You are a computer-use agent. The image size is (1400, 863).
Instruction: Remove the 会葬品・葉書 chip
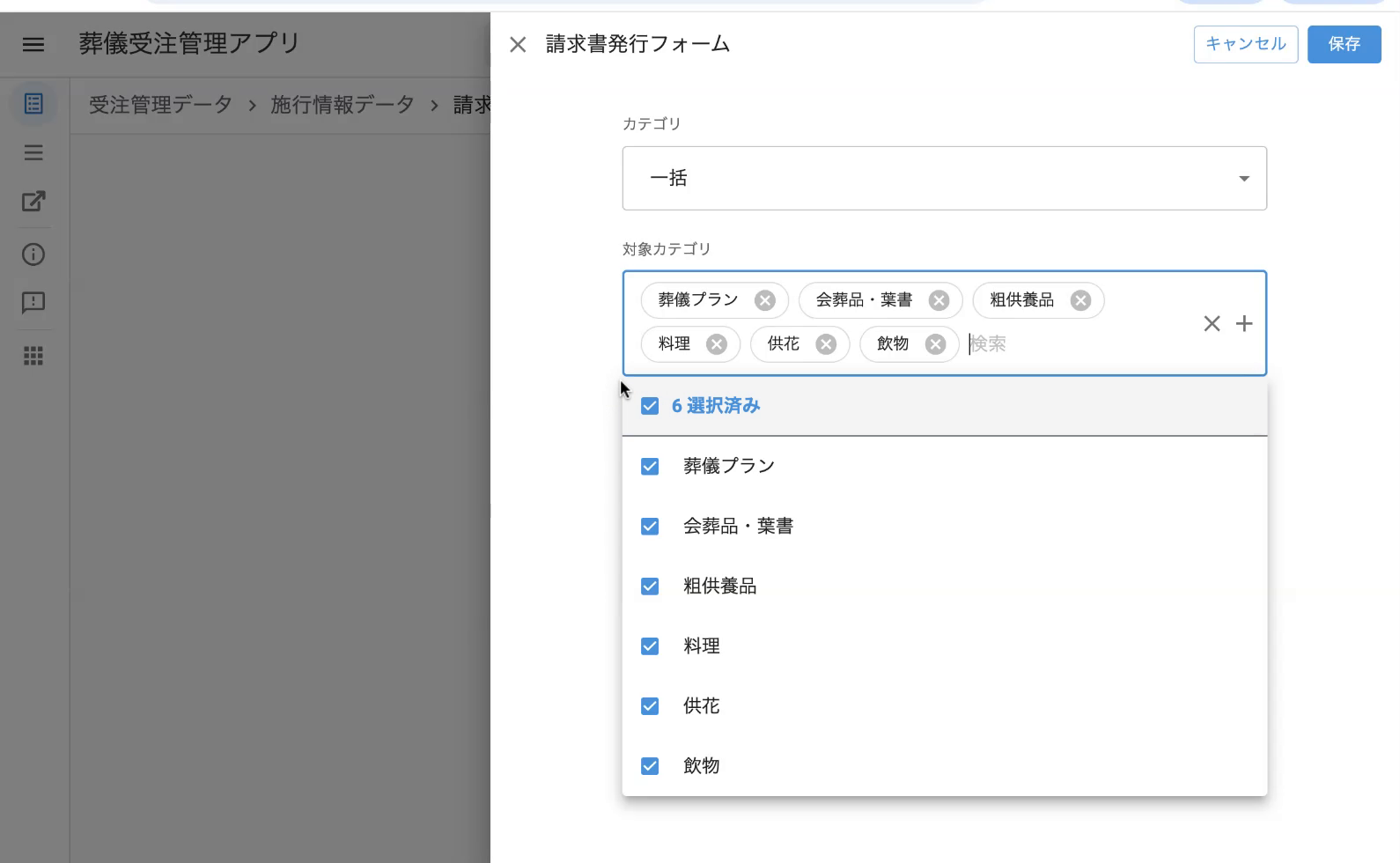click(939, 300)
